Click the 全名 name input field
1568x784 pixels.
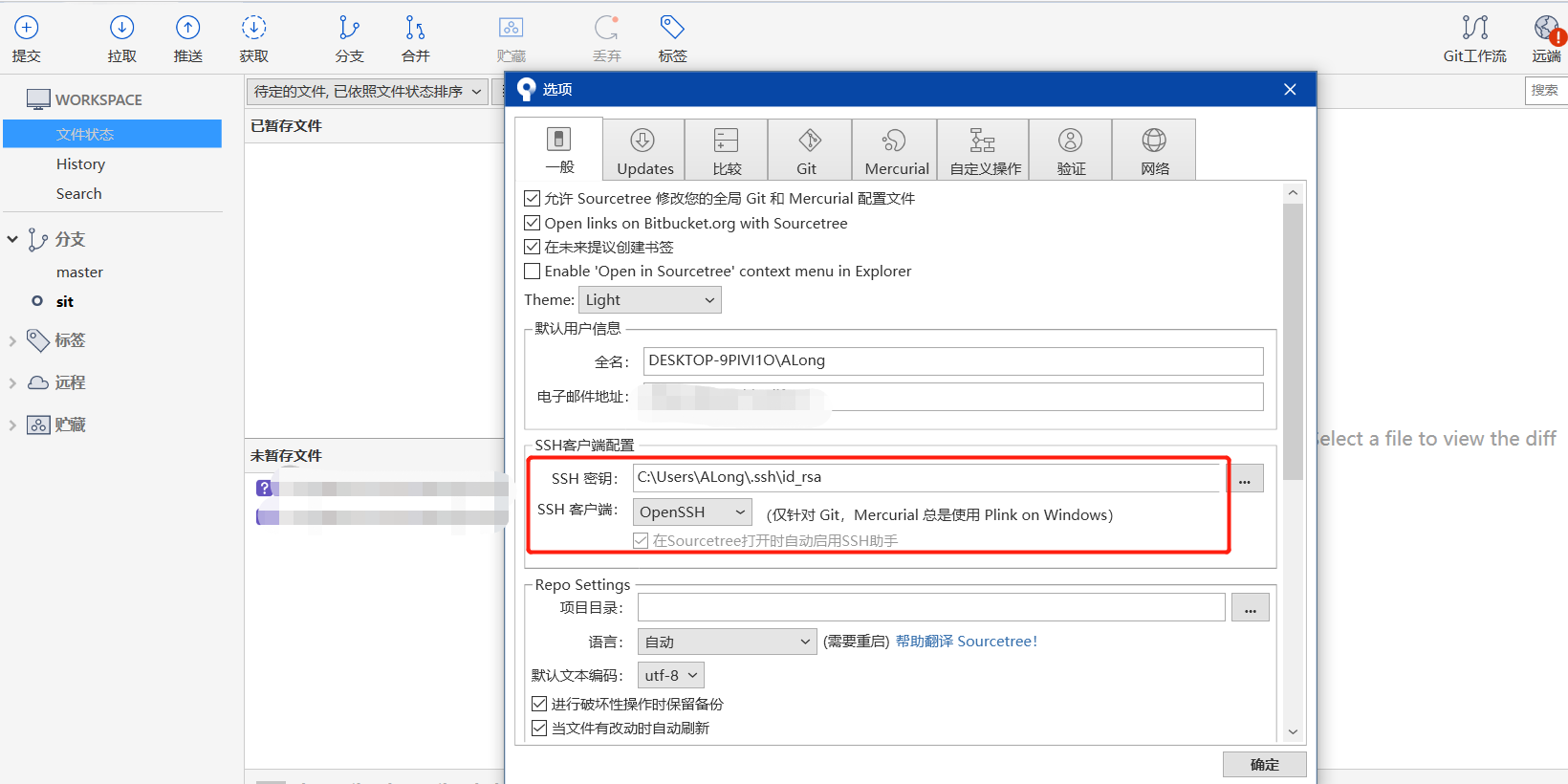pyautogui.click(x=953, y=361)
